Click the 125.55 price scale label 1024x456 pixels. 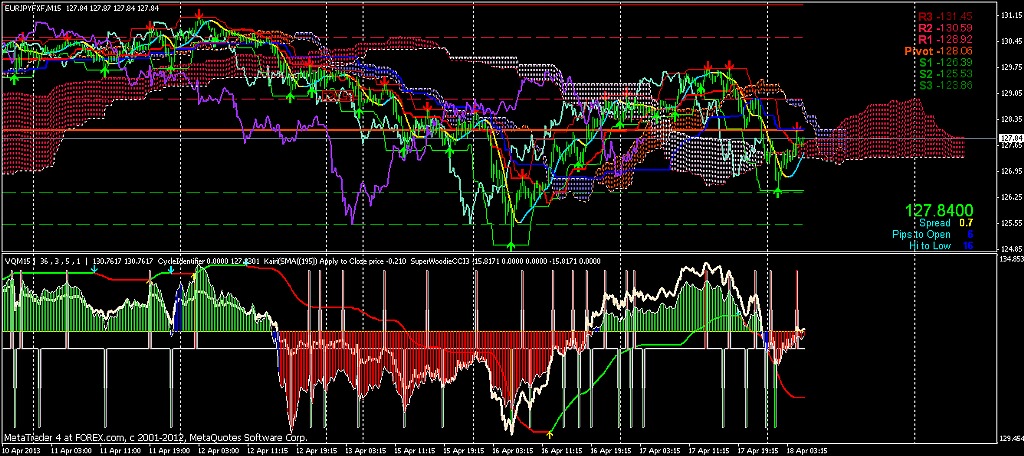coord(1010,223)
